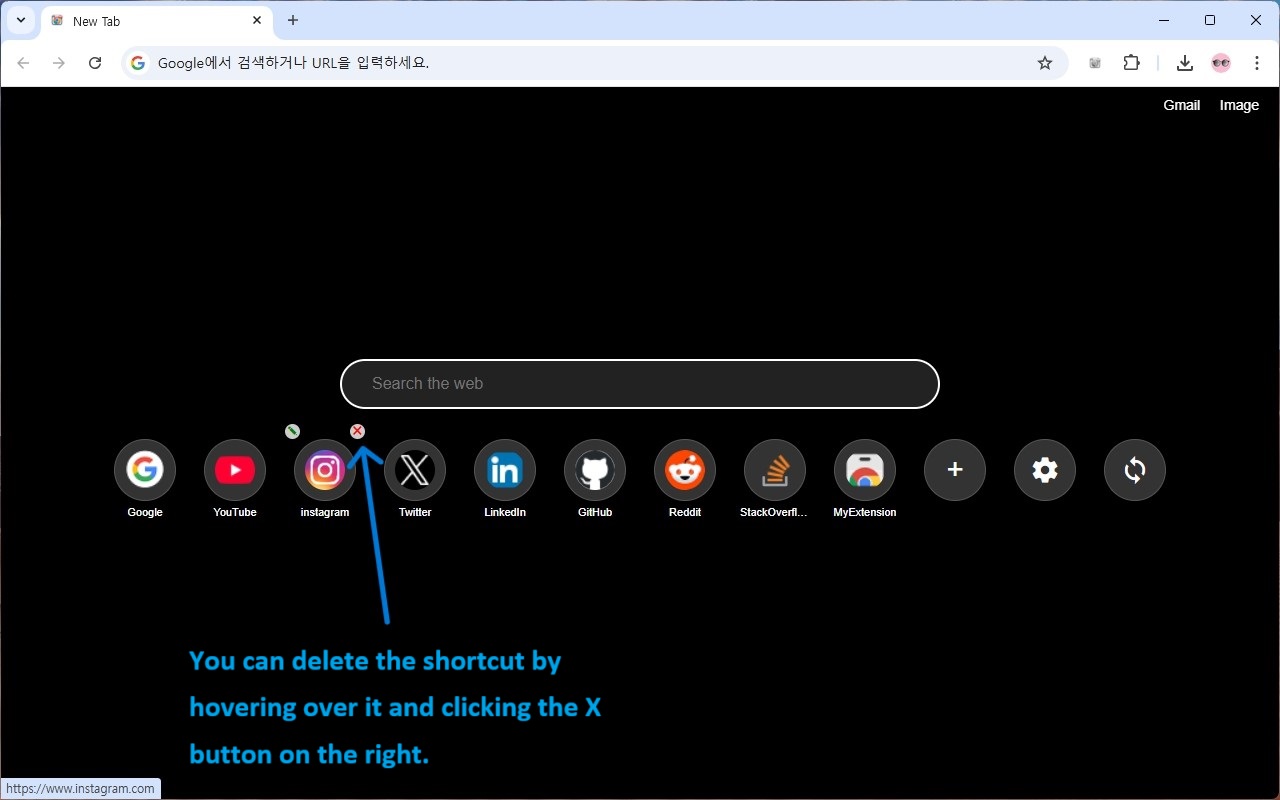Open the MyExtension shortcut
The width and height of the screenshot is (1280, 800).
coord(865,470)
